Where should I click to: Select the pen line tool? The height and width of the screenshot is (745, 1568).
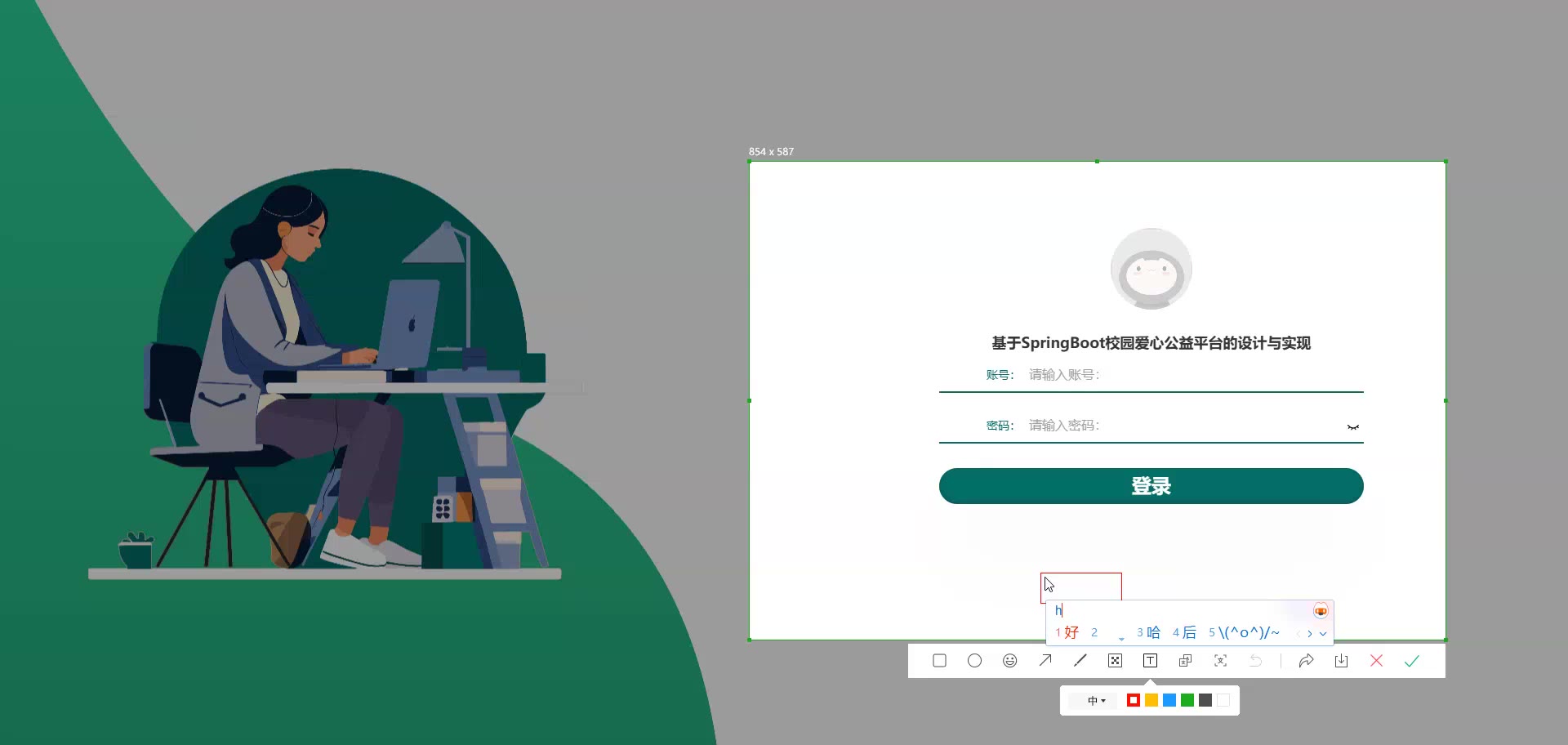tap(1080, 661)
